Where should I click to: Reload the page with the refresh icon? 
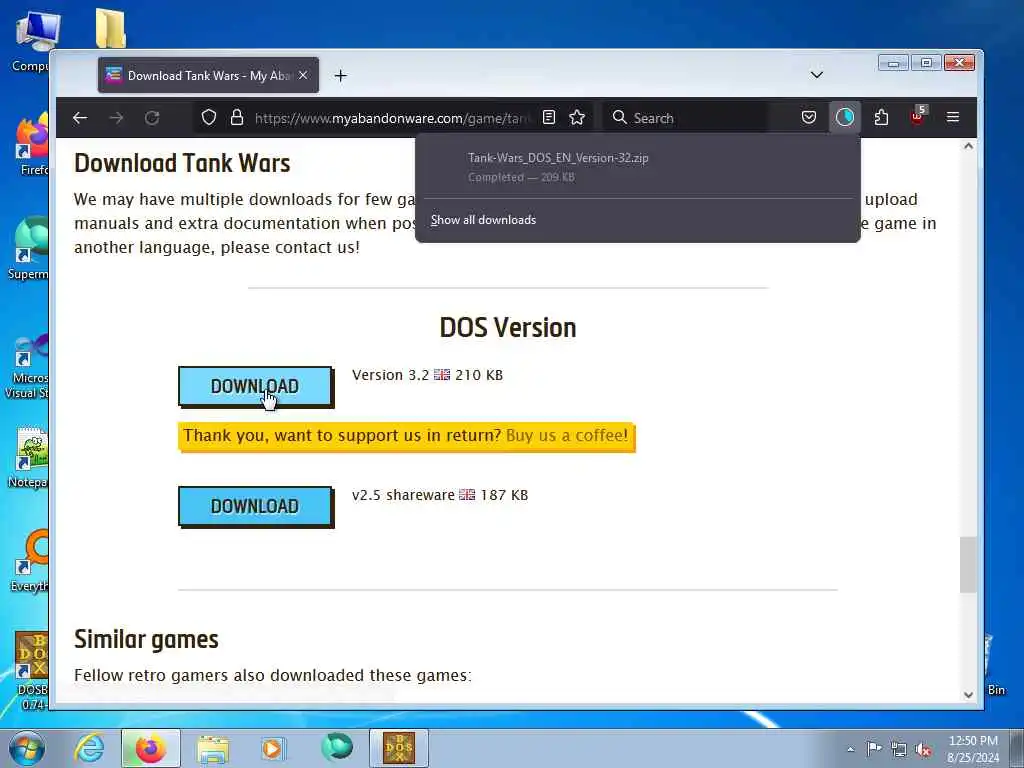coord(152,118)
